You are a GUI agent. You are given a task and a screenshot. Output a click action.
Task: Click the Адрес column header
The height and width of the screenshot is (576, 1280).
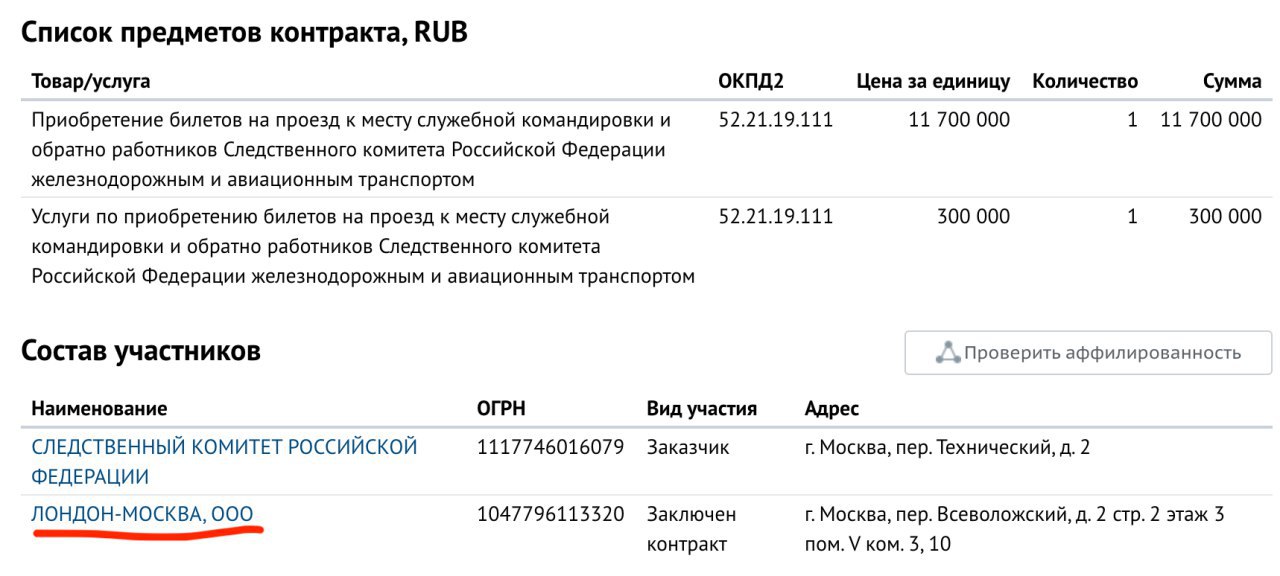point(832,409)
